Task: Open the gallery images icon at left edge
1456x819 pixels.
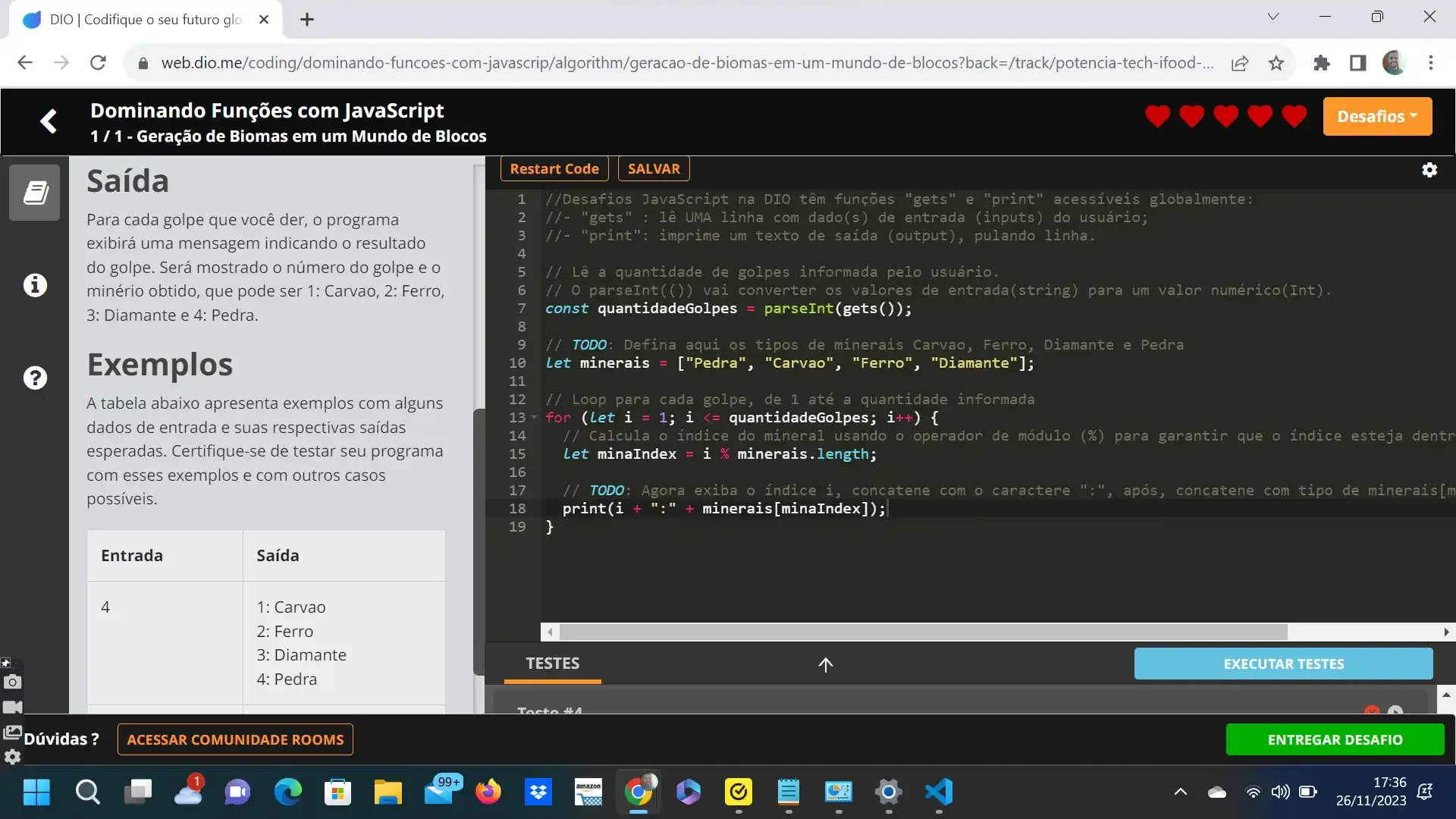Action: click(12, 733)
